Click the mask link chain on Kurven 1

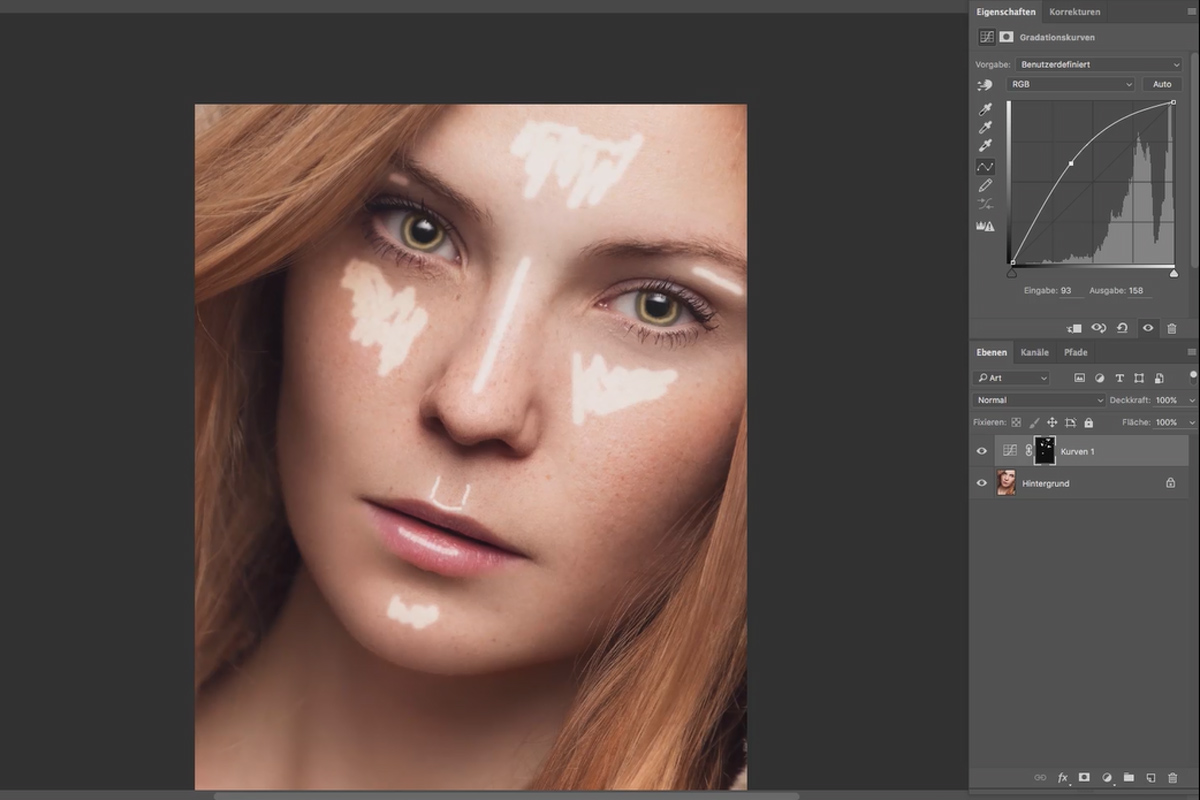click(1029, 451)
